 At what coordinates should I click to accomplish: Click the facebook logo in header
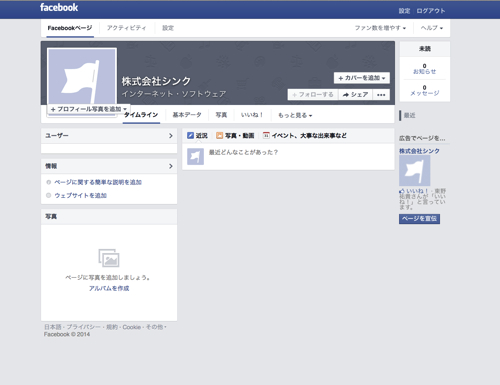coord(59,7)
